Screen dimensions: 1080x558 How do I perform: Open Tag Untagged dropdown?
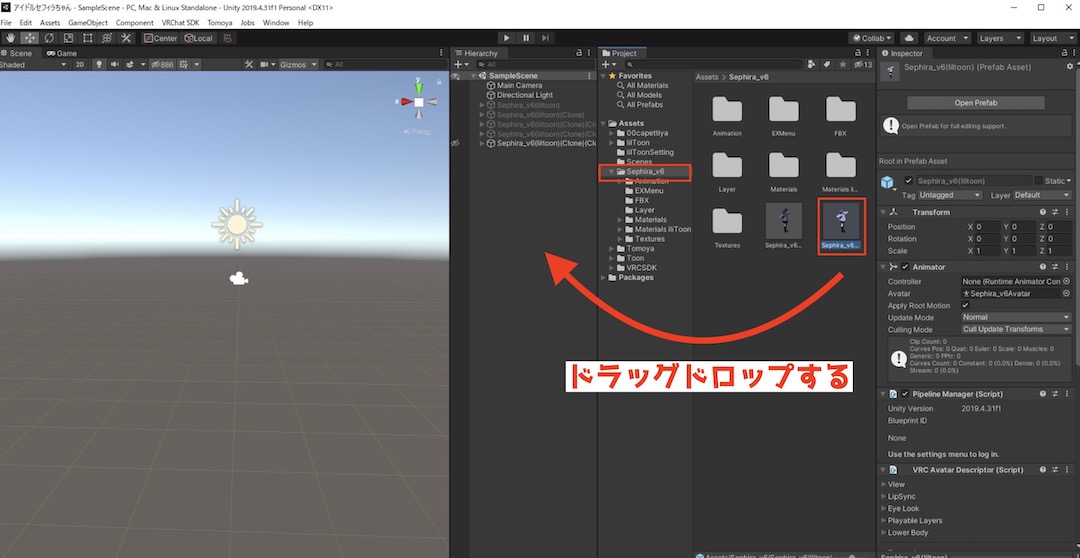coord(951,195)
